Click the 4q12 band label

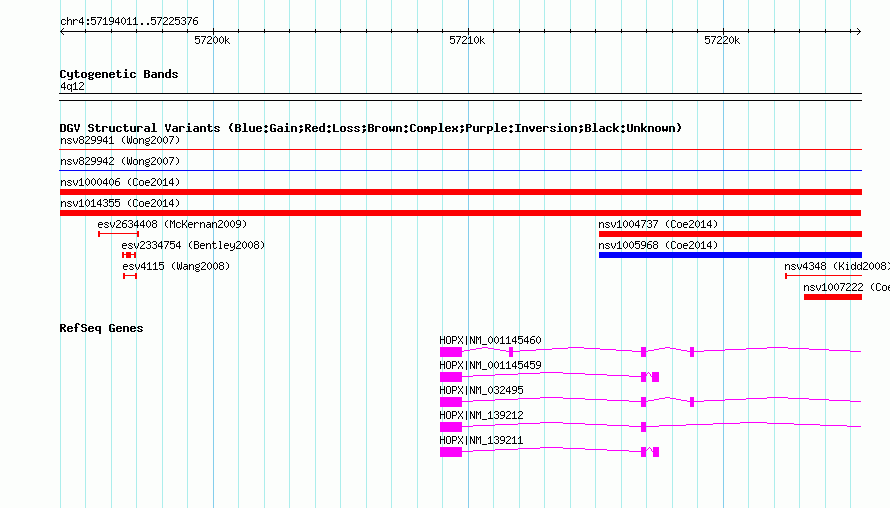[x=72, y=86]
